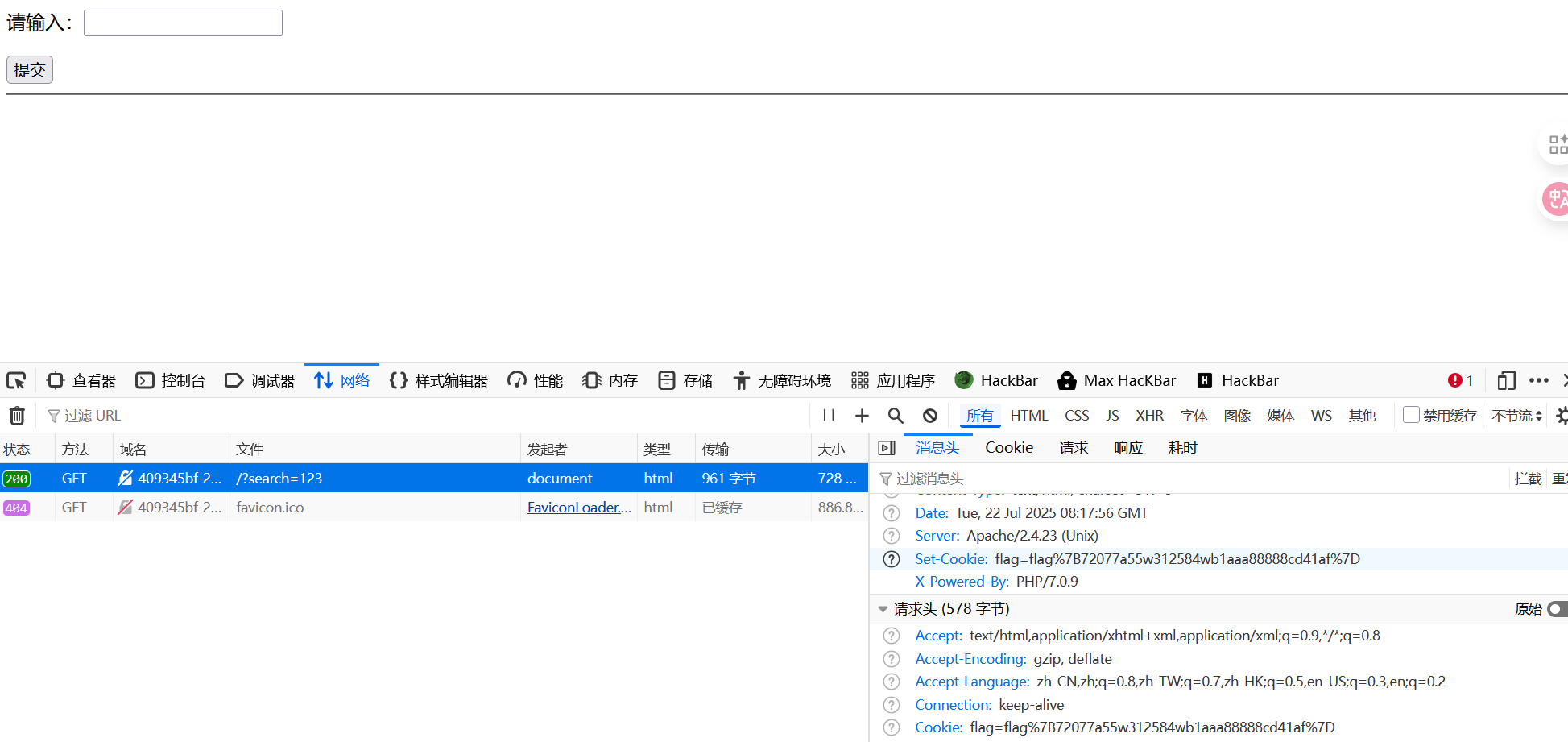Screen dimensions: 1568x742
Task: Filter requests by CSS type
Action: point(1077,416)
